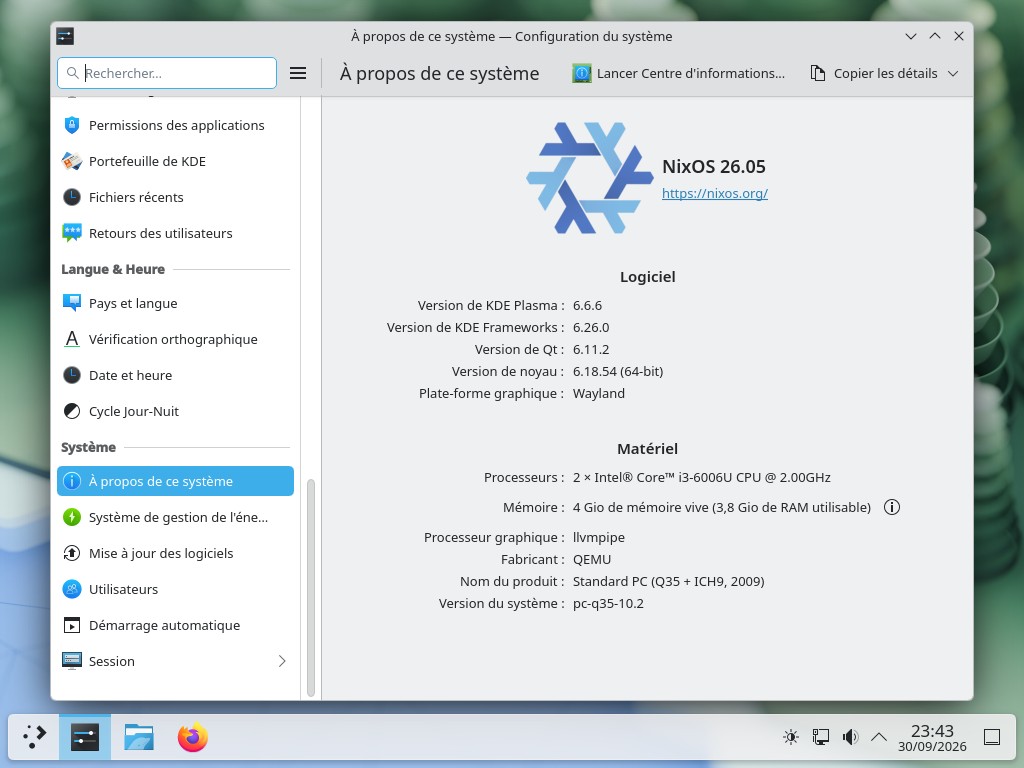
Task: Open Démarrage automatique settings
Action: coord(175,625)
